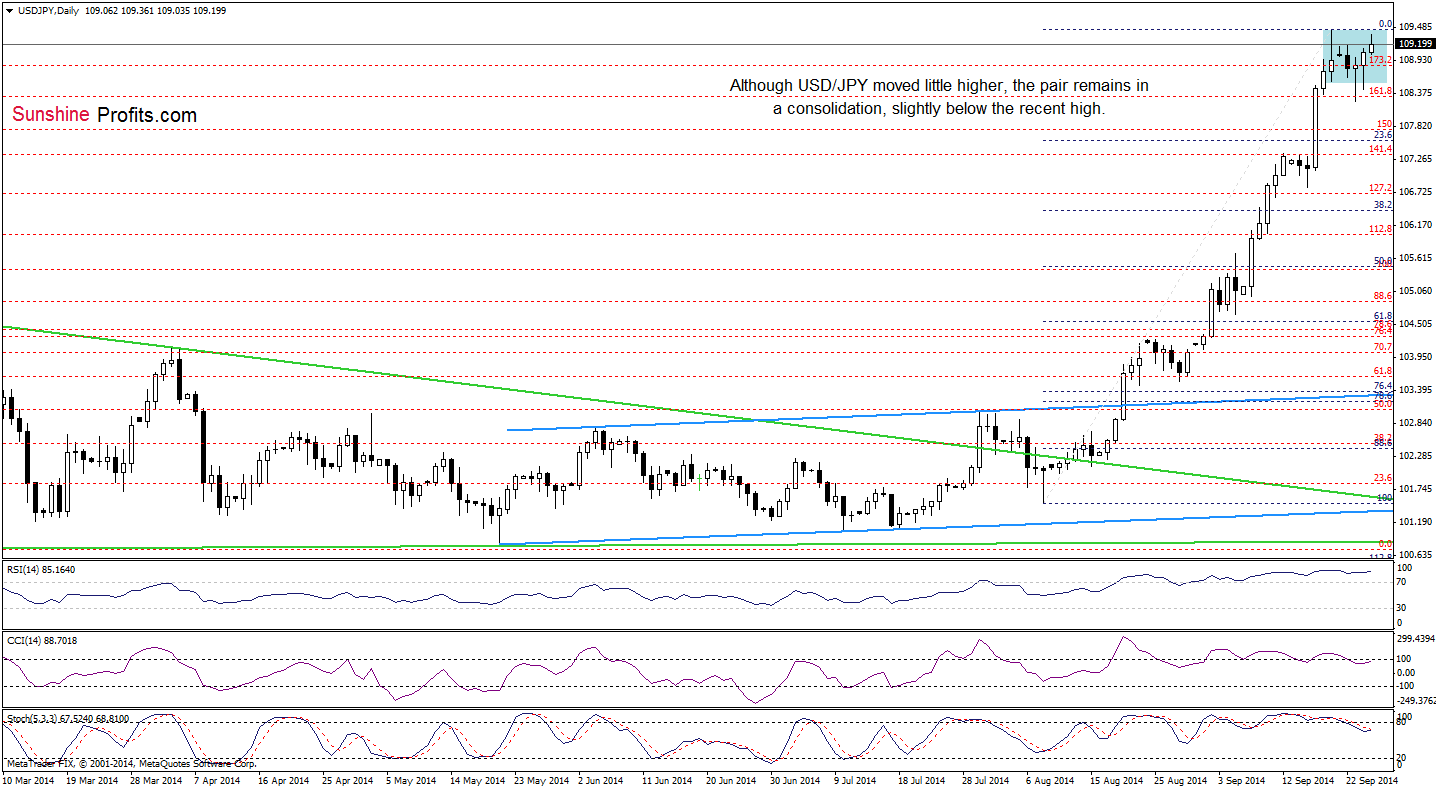Click the -249.3762 CCI scale value
This screenshot has width=1436, height=789.
[1417, 701]
